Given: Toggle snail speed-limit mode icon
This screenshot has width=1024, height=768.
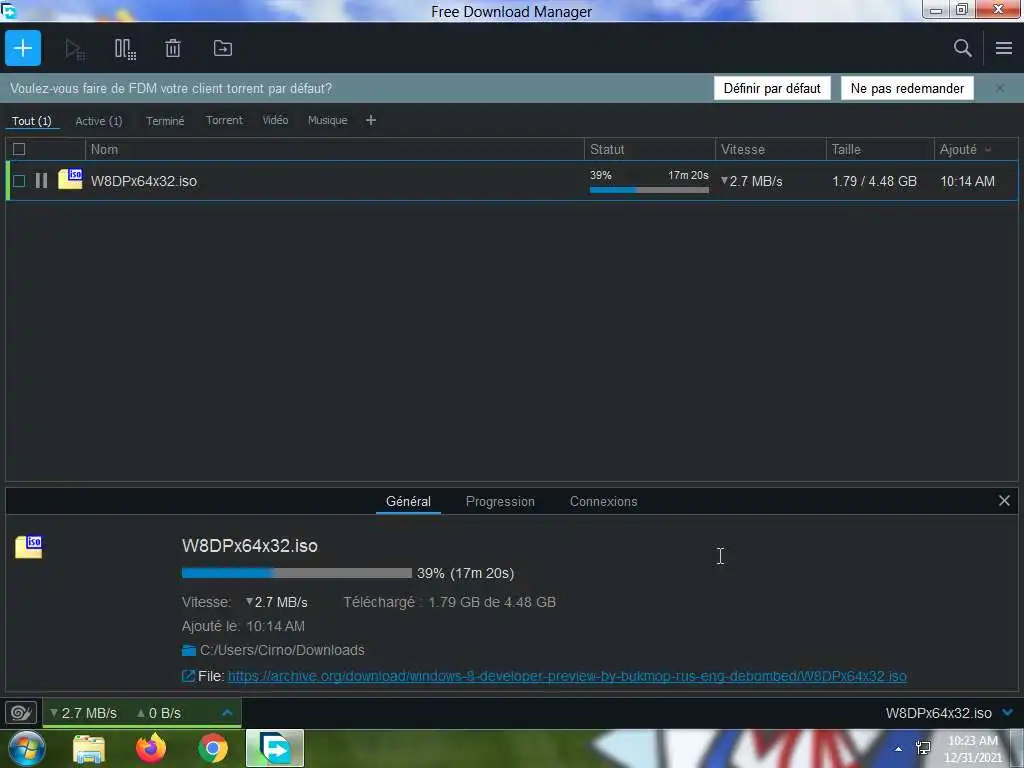Looking at the screenshot, I should coord(21,712).
